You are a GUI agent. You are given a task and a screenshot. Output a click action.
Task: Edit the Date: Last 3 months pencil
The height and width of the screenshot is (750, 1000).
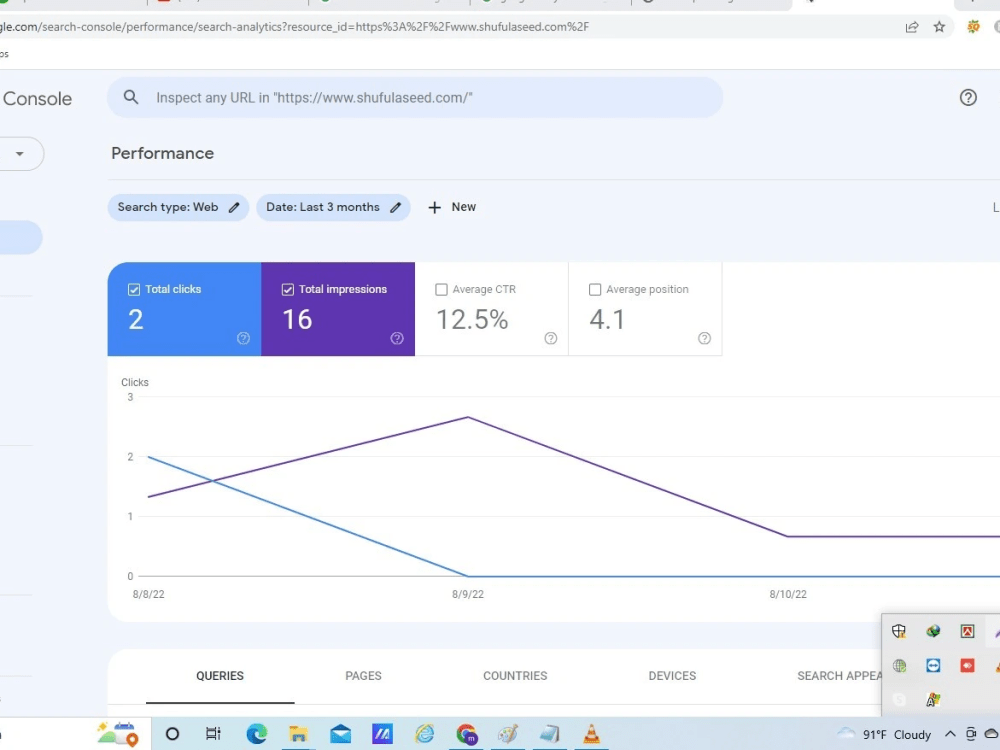click(x=395, y=207)
